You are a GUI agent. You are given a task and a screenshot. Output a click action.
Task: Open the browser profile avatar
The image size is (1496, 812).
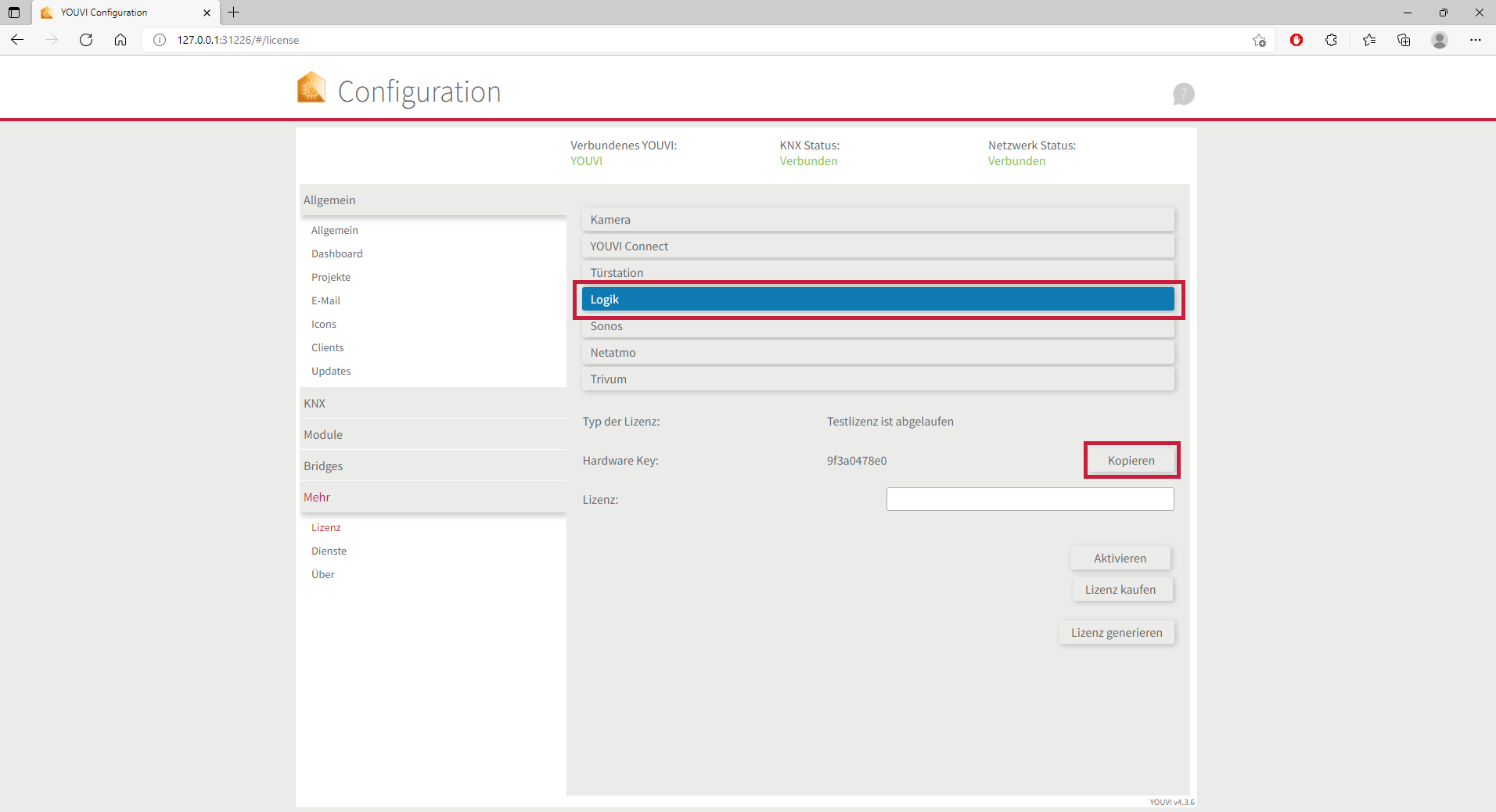[1440, 40]
